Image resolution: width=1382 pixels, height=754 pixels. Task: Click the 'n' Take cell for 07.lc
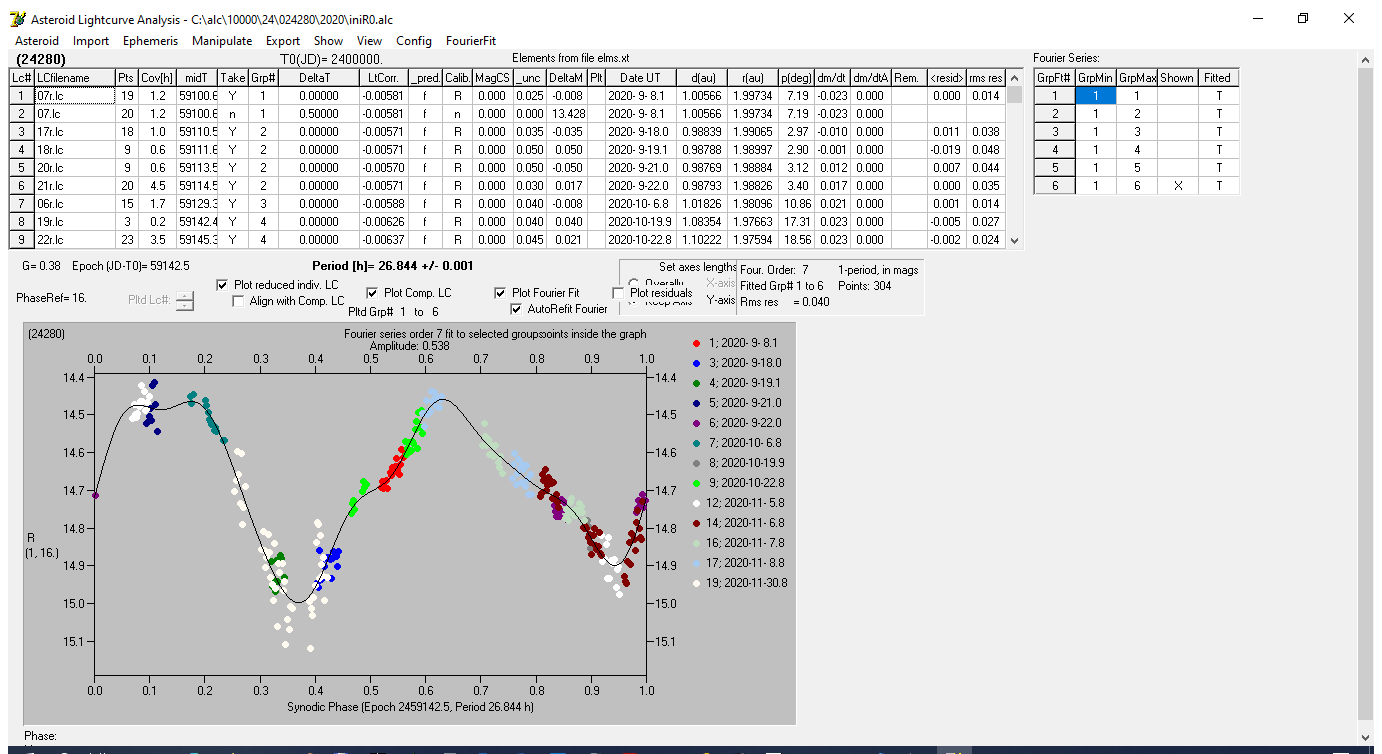[x=232, y=114]
